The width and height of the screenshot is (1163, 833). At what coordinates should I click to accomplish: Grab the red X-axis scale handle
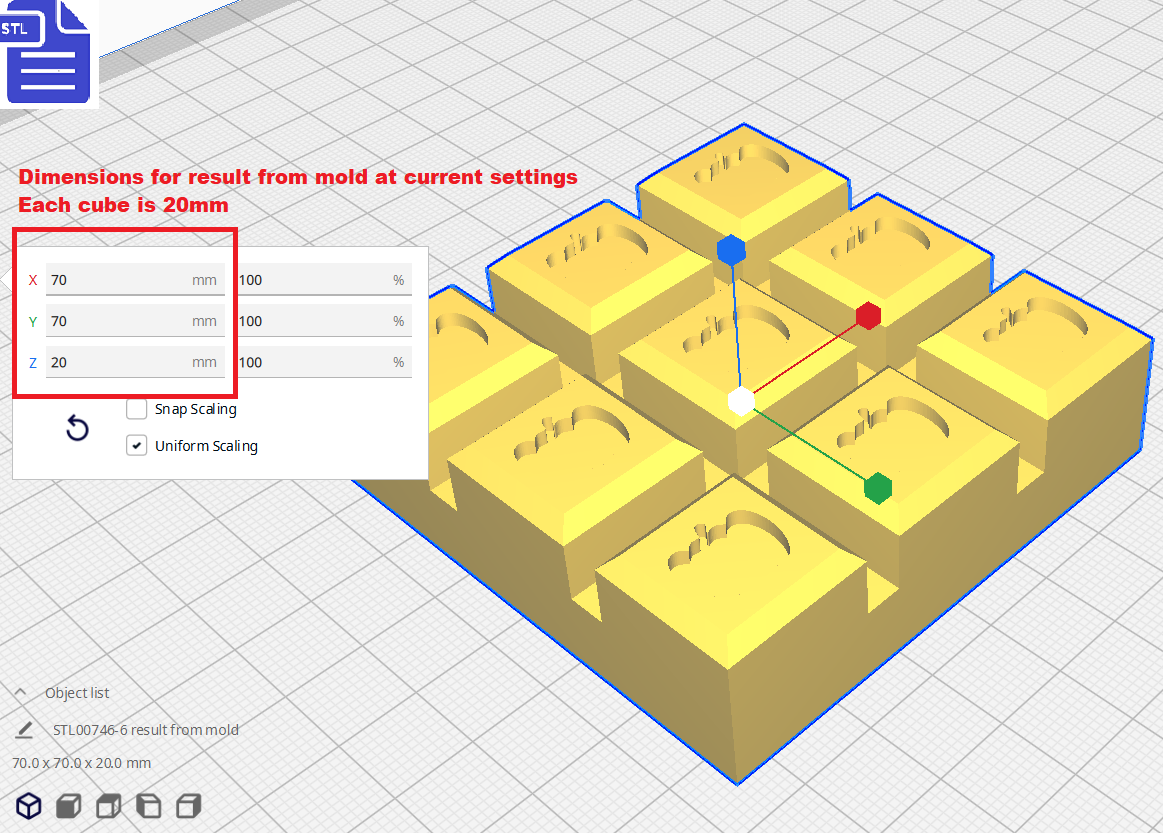tap(869, 316)
